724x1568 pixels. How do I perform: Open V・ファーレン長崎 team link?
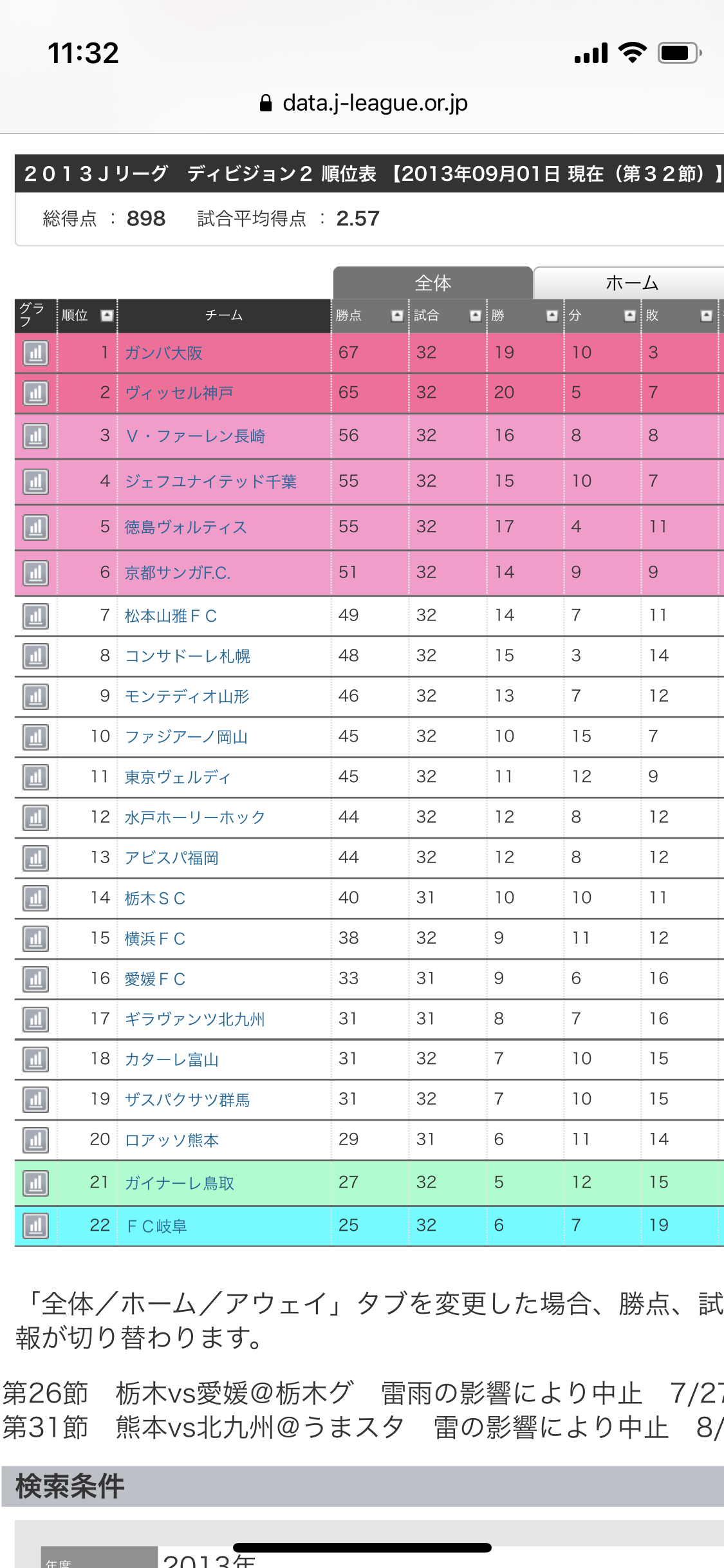195,436
